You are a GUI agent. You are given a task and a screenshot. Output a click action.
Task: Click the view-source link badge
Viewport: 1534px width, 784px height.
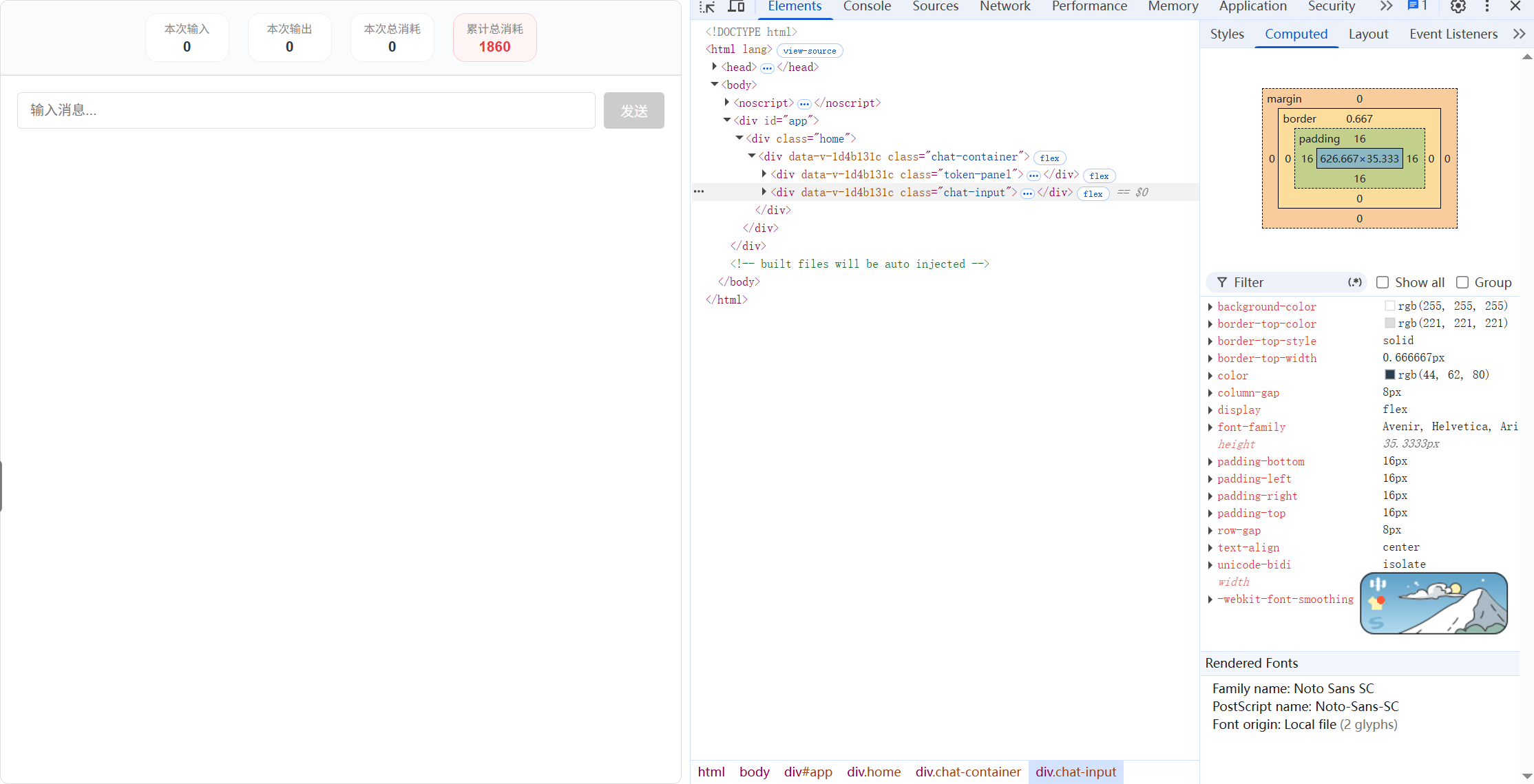coord(810,51)
